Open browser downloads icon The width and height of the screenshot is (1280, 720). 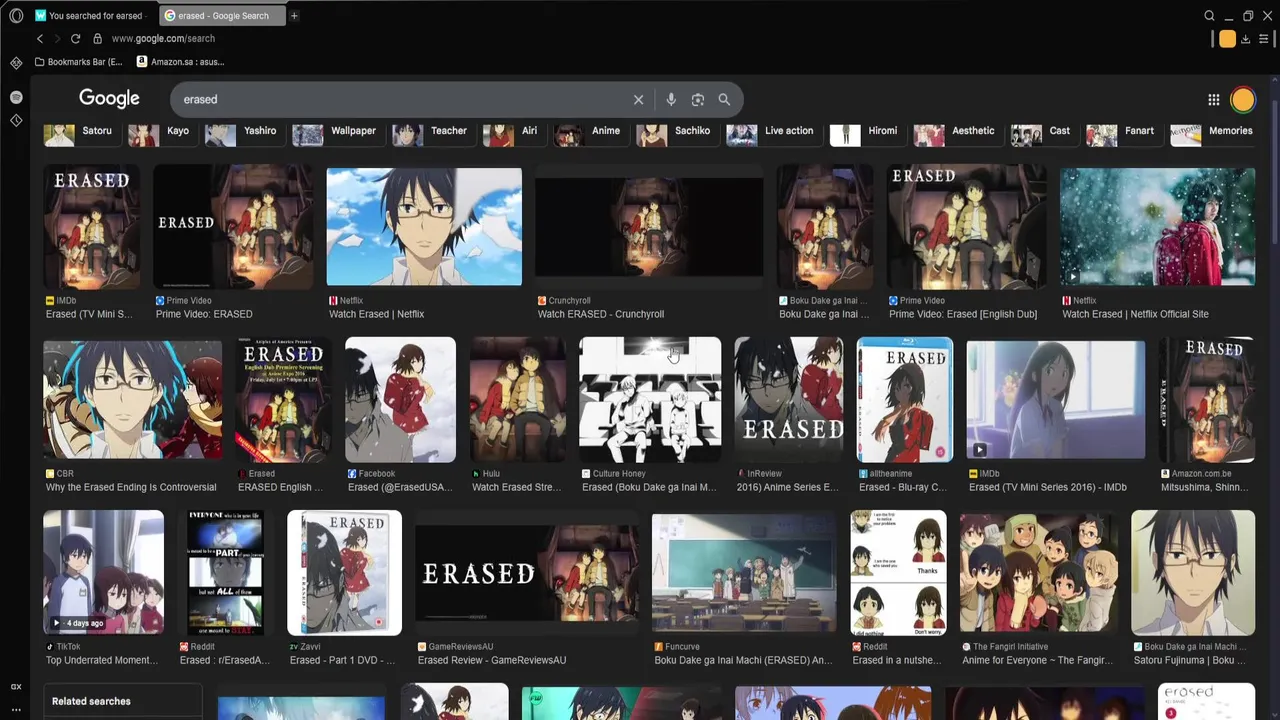(x=1245, y=39)
